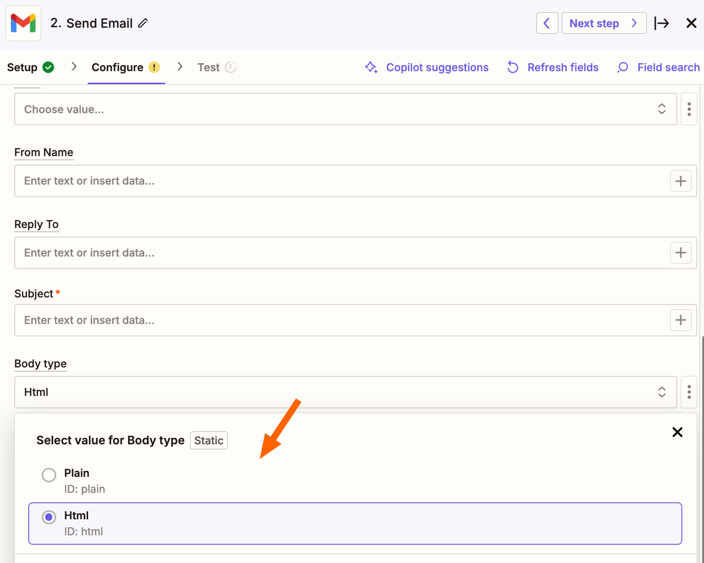Viewport: 704px width, 563px height.
Task: Select the Plain radio option
Action: pos(49,475)
